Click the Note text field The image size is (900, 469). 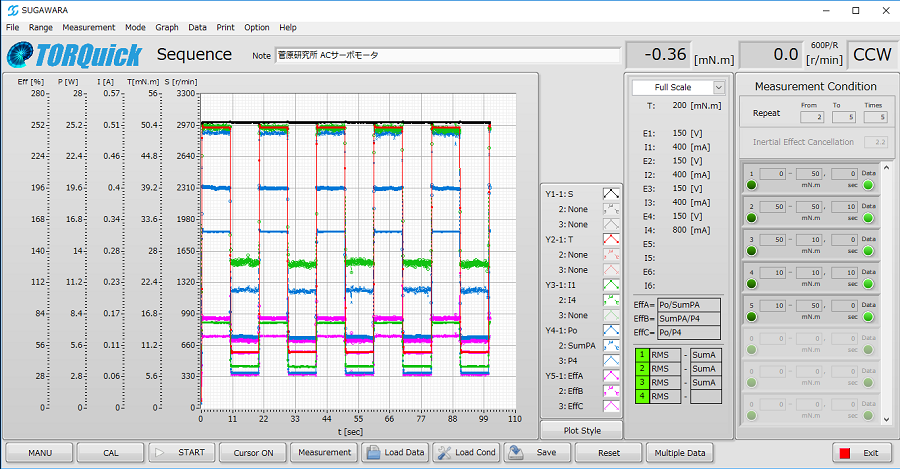(447, 55)
